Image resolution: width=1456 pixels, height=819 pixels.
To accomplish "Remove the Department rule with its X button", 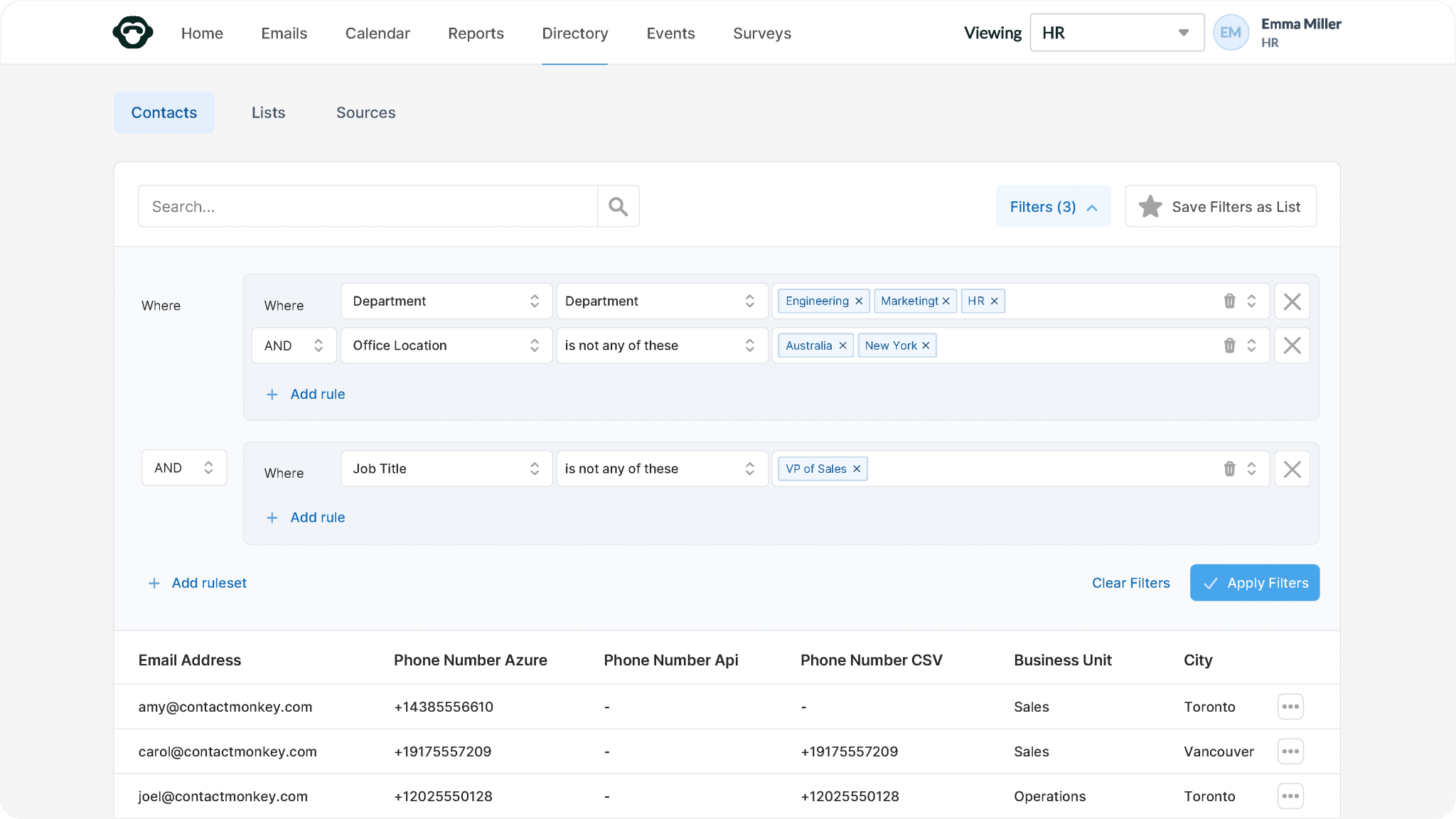I will point(1292,301).
